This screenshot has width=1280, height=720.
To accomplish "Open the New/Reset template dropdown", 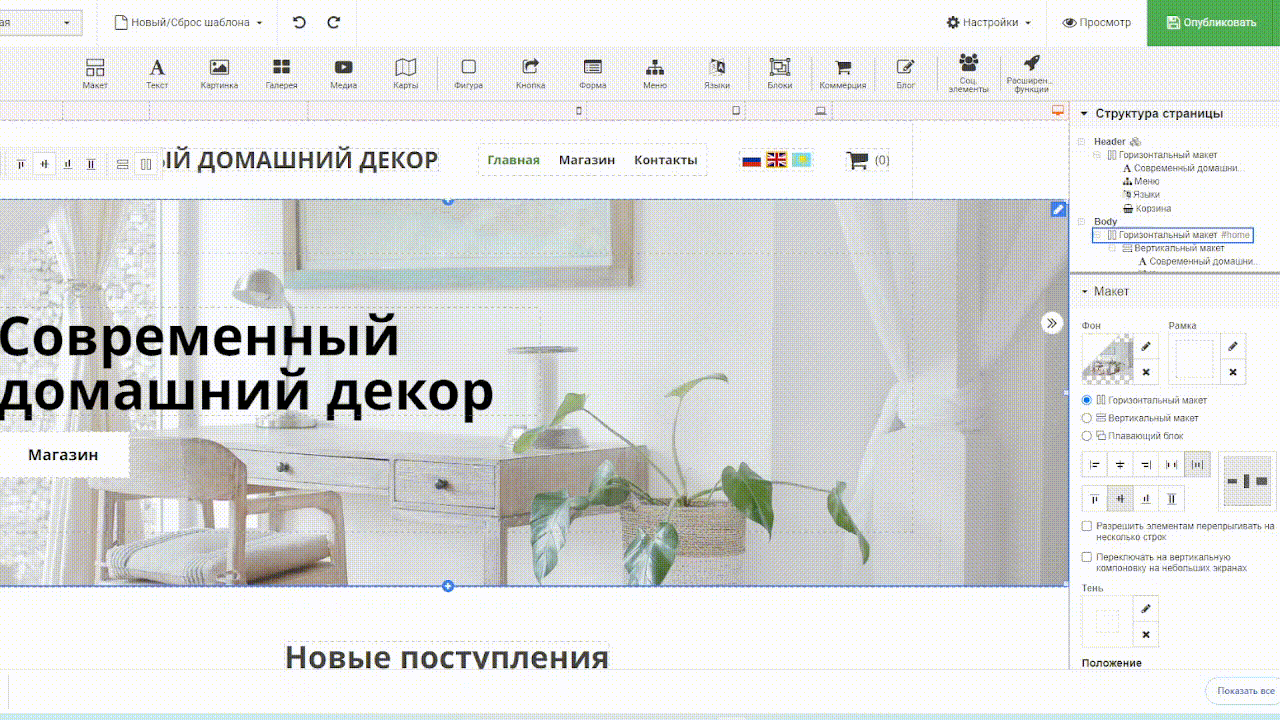I will tap(189, 22).
